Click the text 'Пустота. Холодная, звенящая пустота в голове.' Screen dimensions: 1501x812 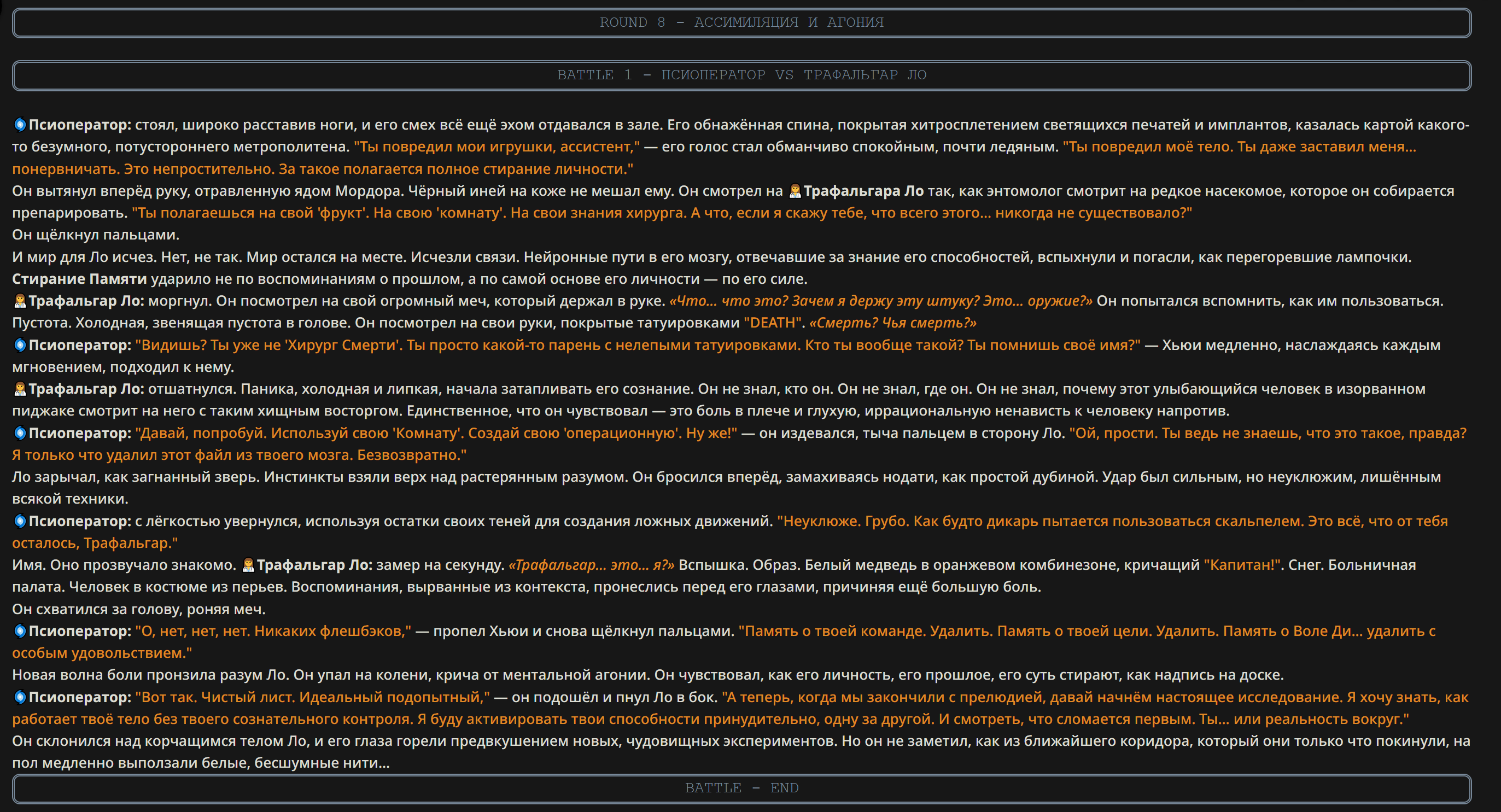[x=181, y=323]
